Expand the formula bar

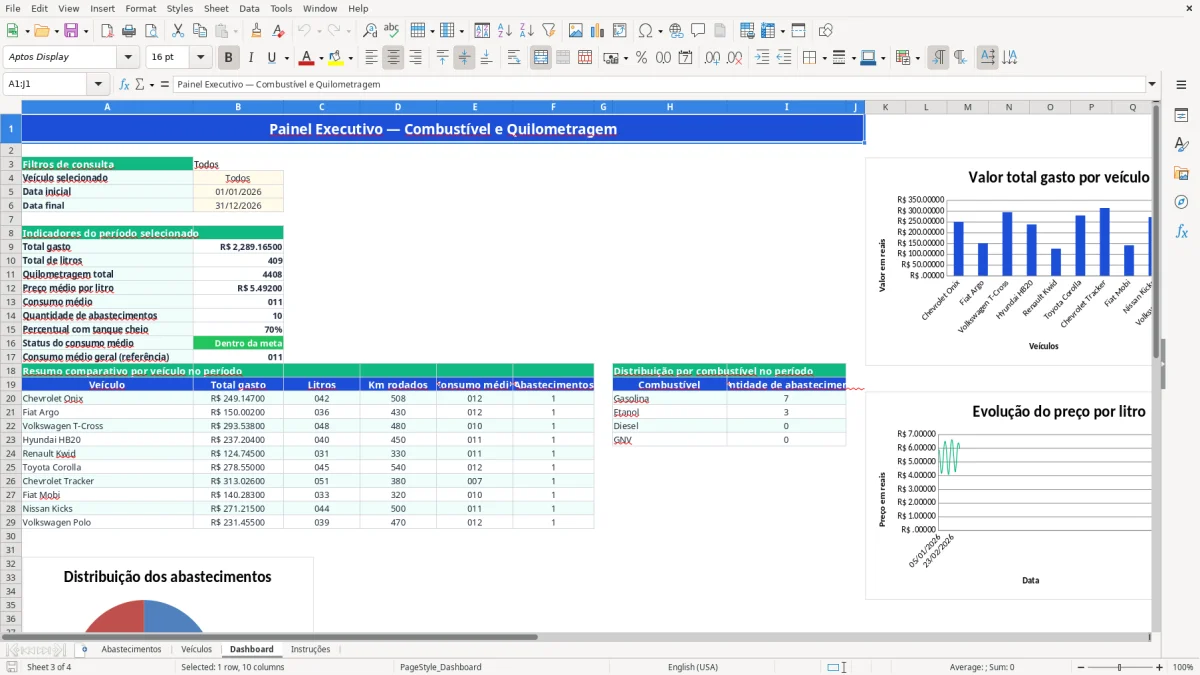click(x=1152, y=84)
